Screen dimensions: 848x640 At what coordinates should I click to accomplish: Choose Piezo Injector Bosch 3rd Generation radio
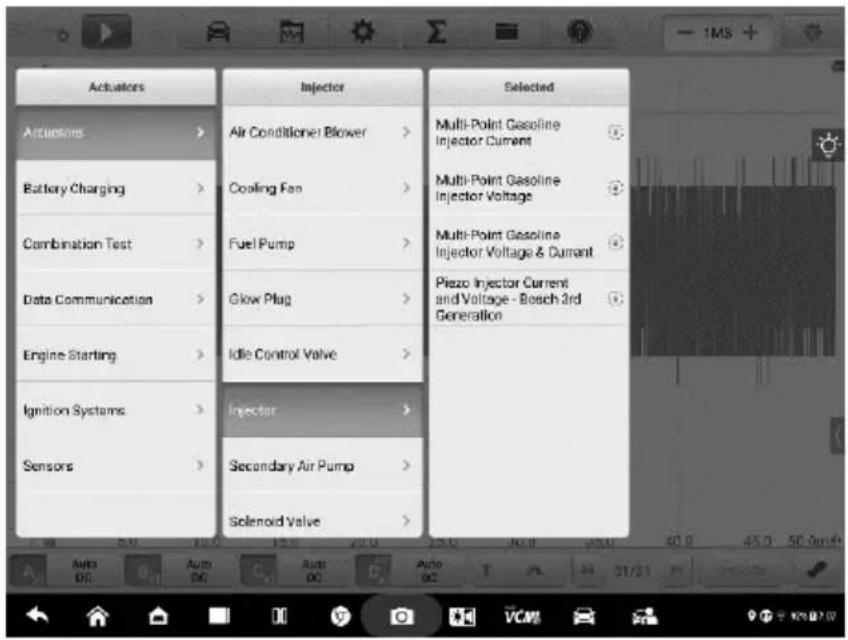pos(615,299)
